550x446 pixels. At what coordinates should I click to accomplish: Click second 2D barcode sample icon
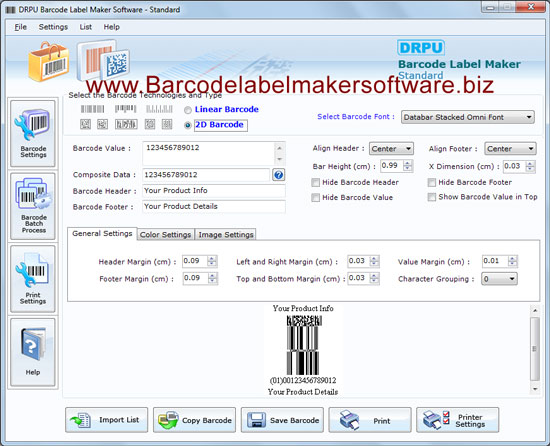pos(102,124)
